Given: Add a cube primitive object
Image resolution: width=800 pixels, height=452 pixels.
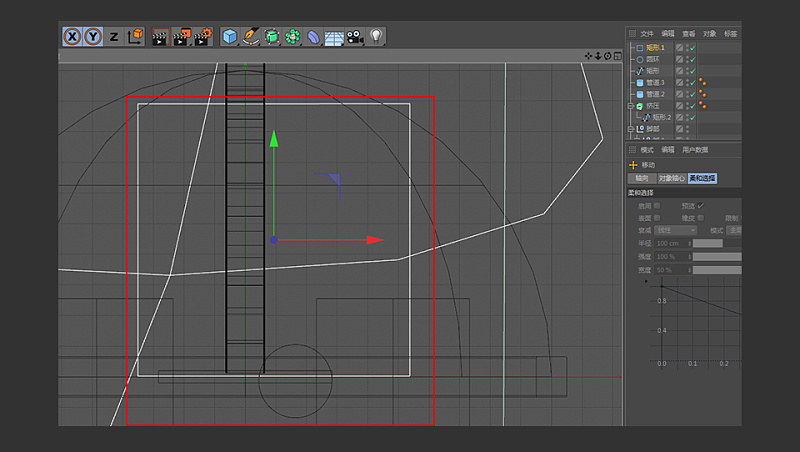Looking at the screenshot, I should 230,37.
